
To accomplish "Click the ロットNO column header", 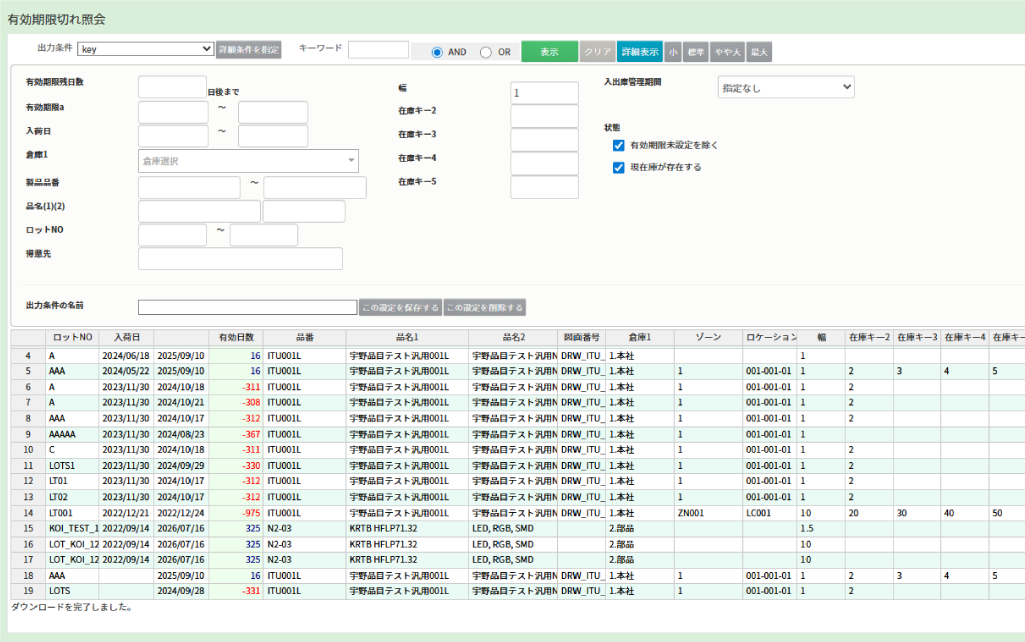I will point(72,337).
